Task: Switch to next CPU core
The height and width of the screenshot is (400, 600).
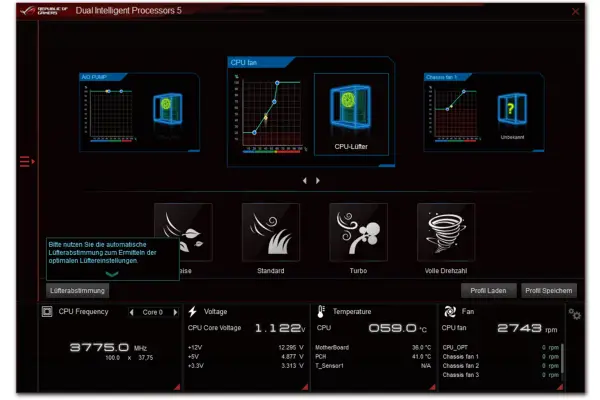Action: coord(175,312)
